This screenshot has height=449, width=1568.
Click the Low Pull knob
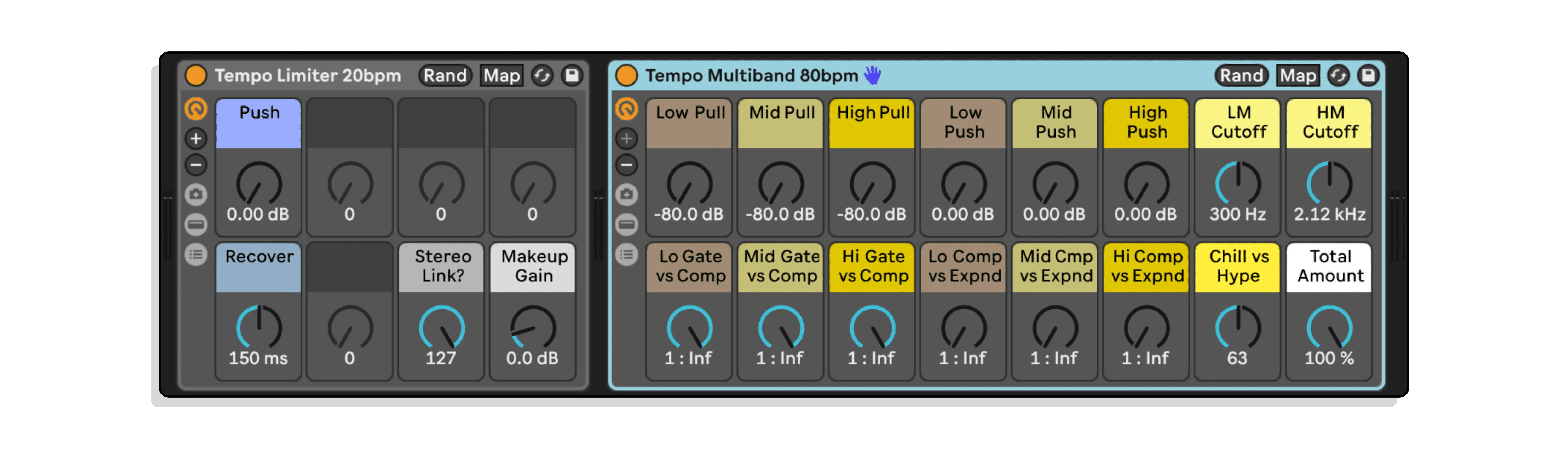coord(689,184)
